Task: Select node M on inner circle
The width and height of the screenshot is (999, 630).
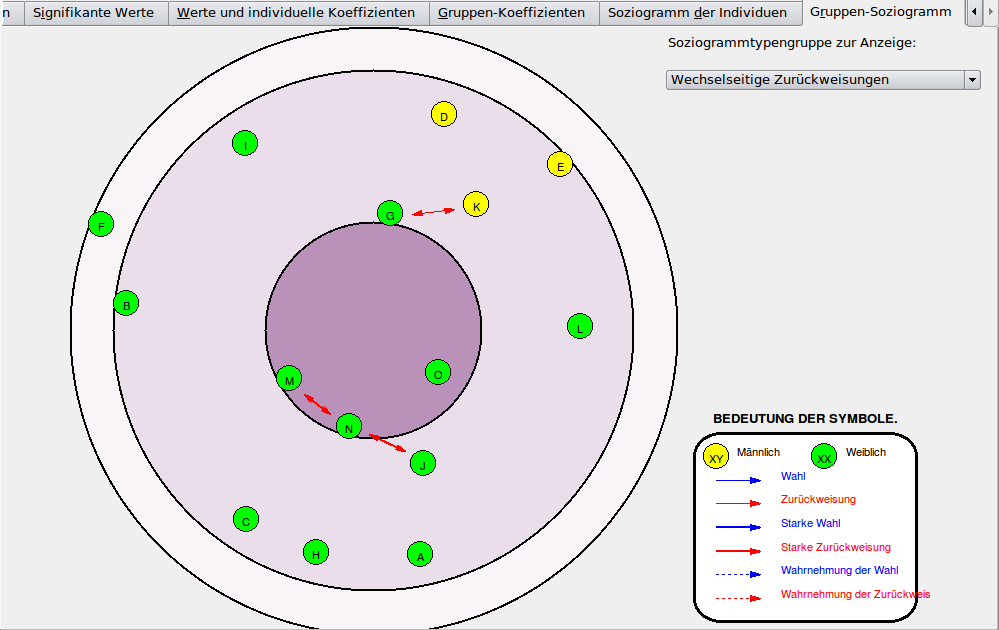Action: 289,378
